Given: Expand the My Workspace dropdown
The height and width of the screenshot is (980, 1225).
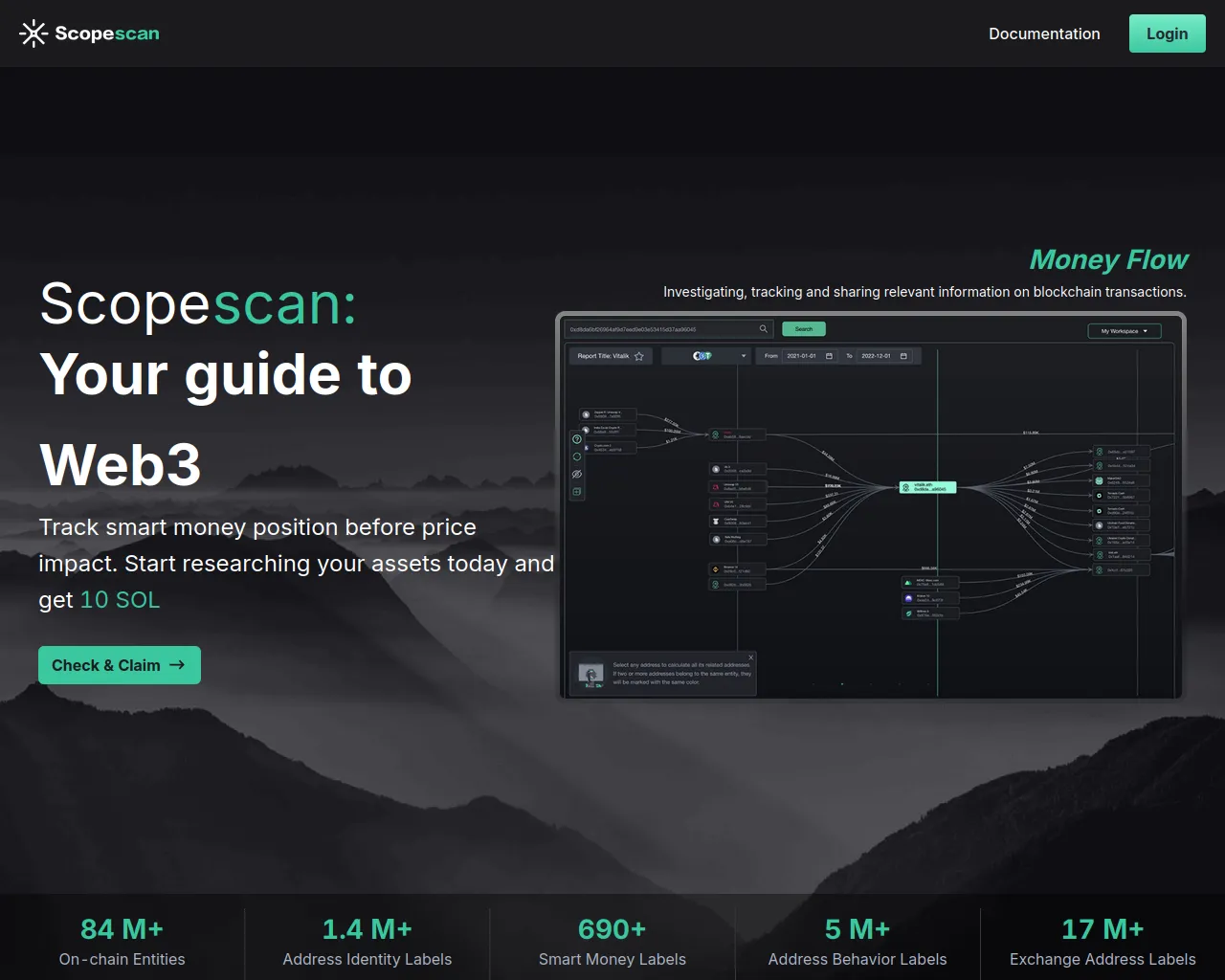Looking at the screenshot, I should [x=1125, y=331].
